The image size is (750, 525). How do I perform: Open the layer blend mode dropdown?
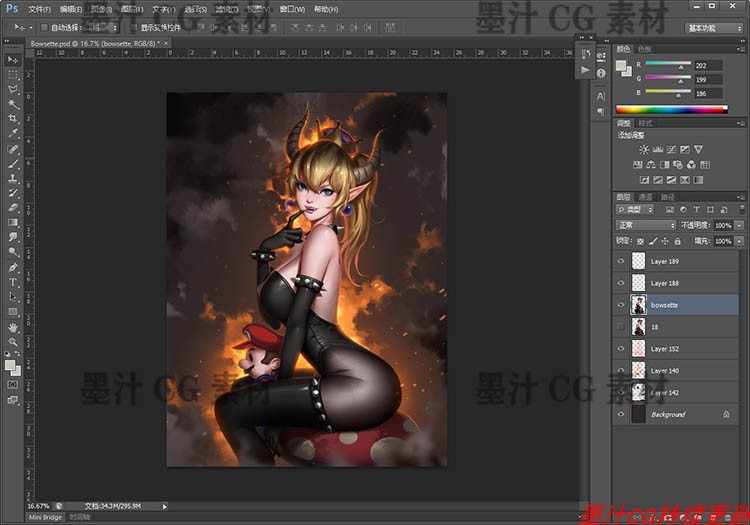[x=645, y=225]
